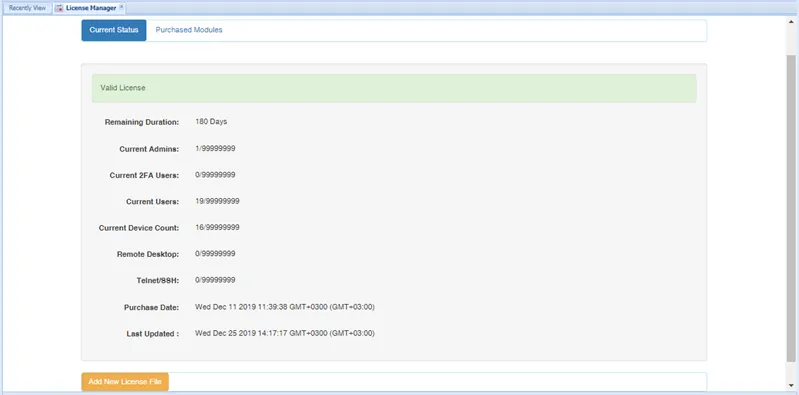Click the Valid License banner text
Viewport: 799px width, 395px height.
point(123,88)
